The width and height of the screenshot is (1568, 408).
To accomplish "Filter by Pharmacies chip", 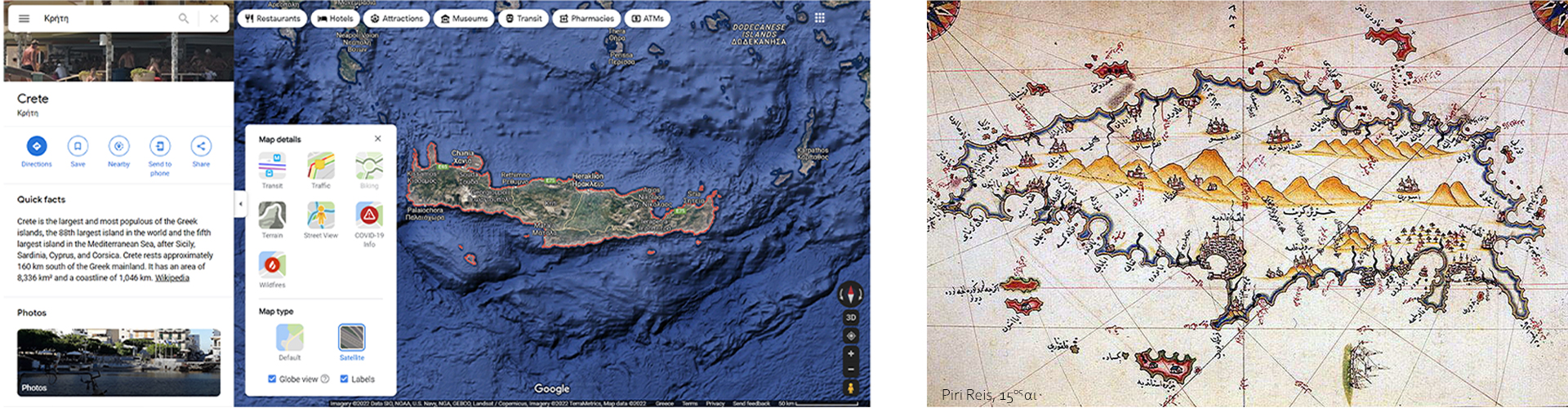I will (586, 18).
